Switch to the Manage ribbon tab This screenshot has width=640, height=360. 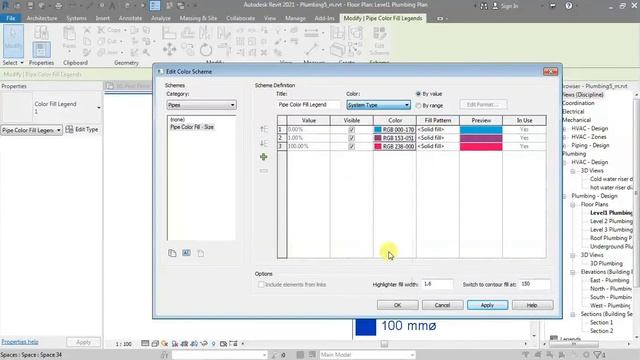click(x=295, y=18)
